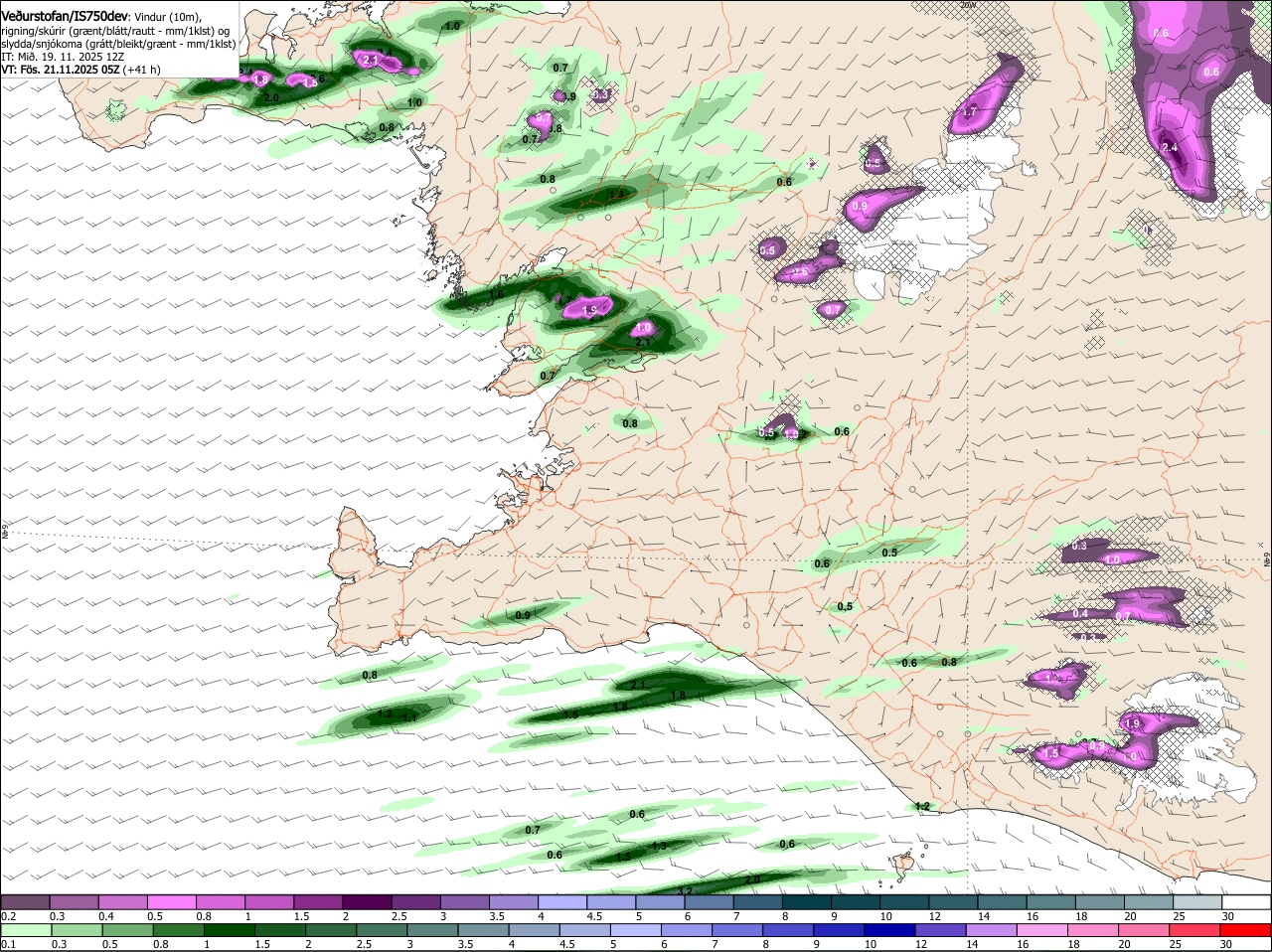Click the dark purple 2 swatch in snow legend
The width and height of the screenshot is (1272, 952).
367,901
